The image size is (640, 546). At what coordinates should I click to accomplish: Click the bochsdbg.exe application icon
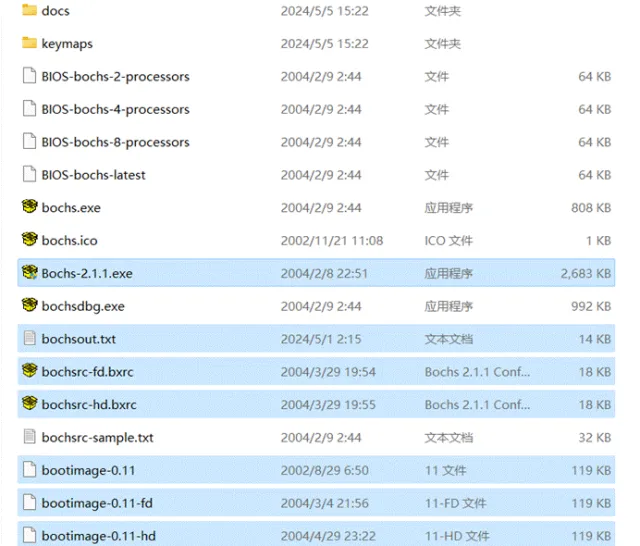tap(29, 305)
